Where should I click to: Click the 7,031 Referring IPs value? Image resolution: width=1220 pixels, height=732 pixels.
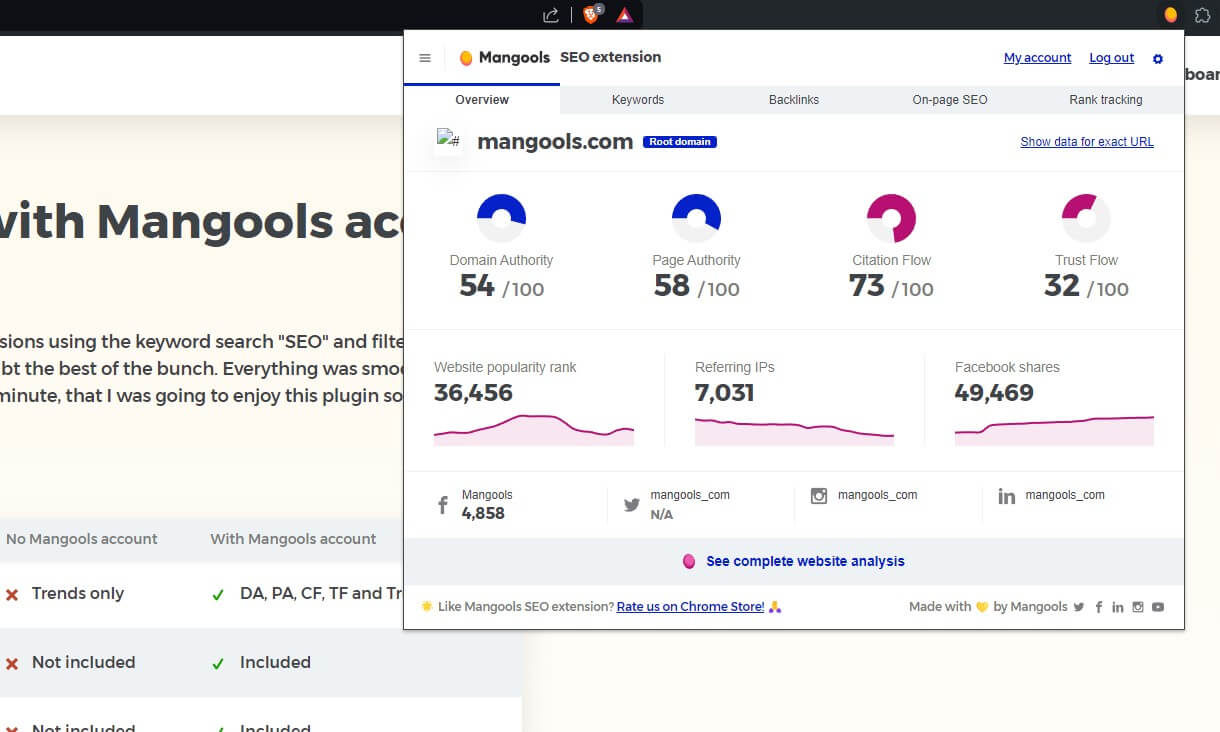724,393
